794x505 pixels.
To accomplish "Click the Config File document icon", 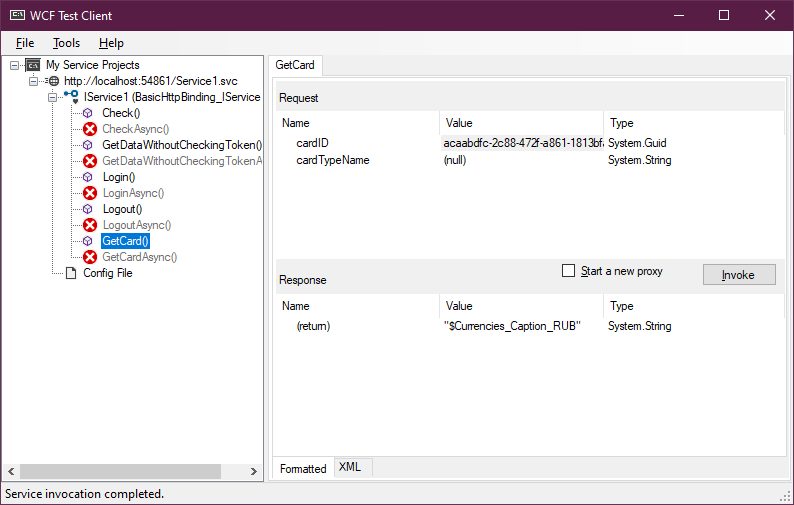I will point(70,273).
